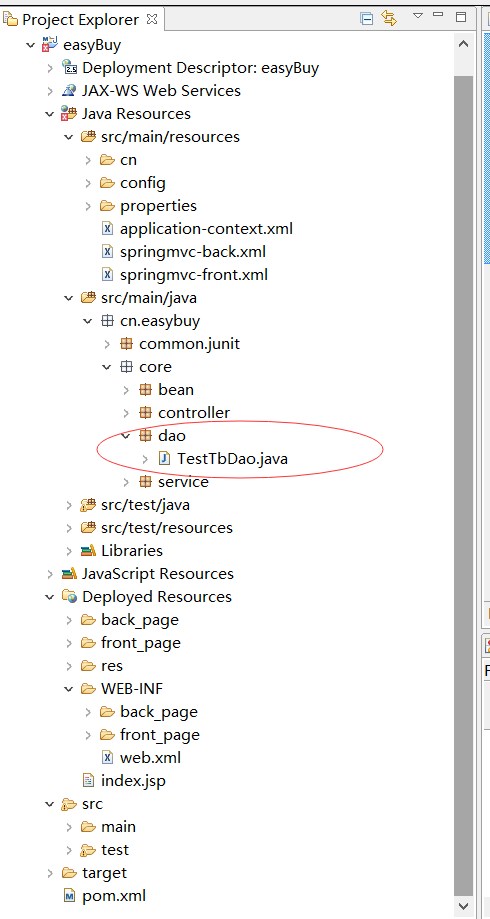The width and height of the screenshot is (490, 919).
Task: Click the config folder icon
Action: coord(107,183)
